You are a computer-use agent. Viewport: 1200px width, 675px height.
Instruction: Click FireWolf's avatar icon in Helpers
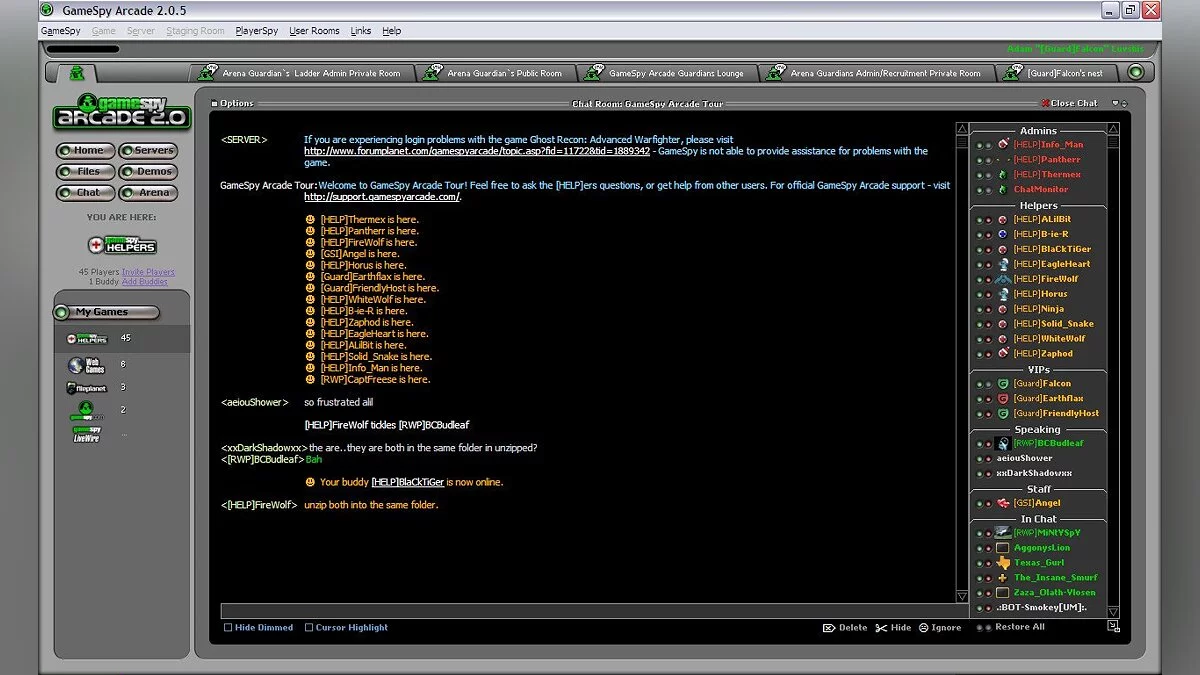[x=1003, y=279]
